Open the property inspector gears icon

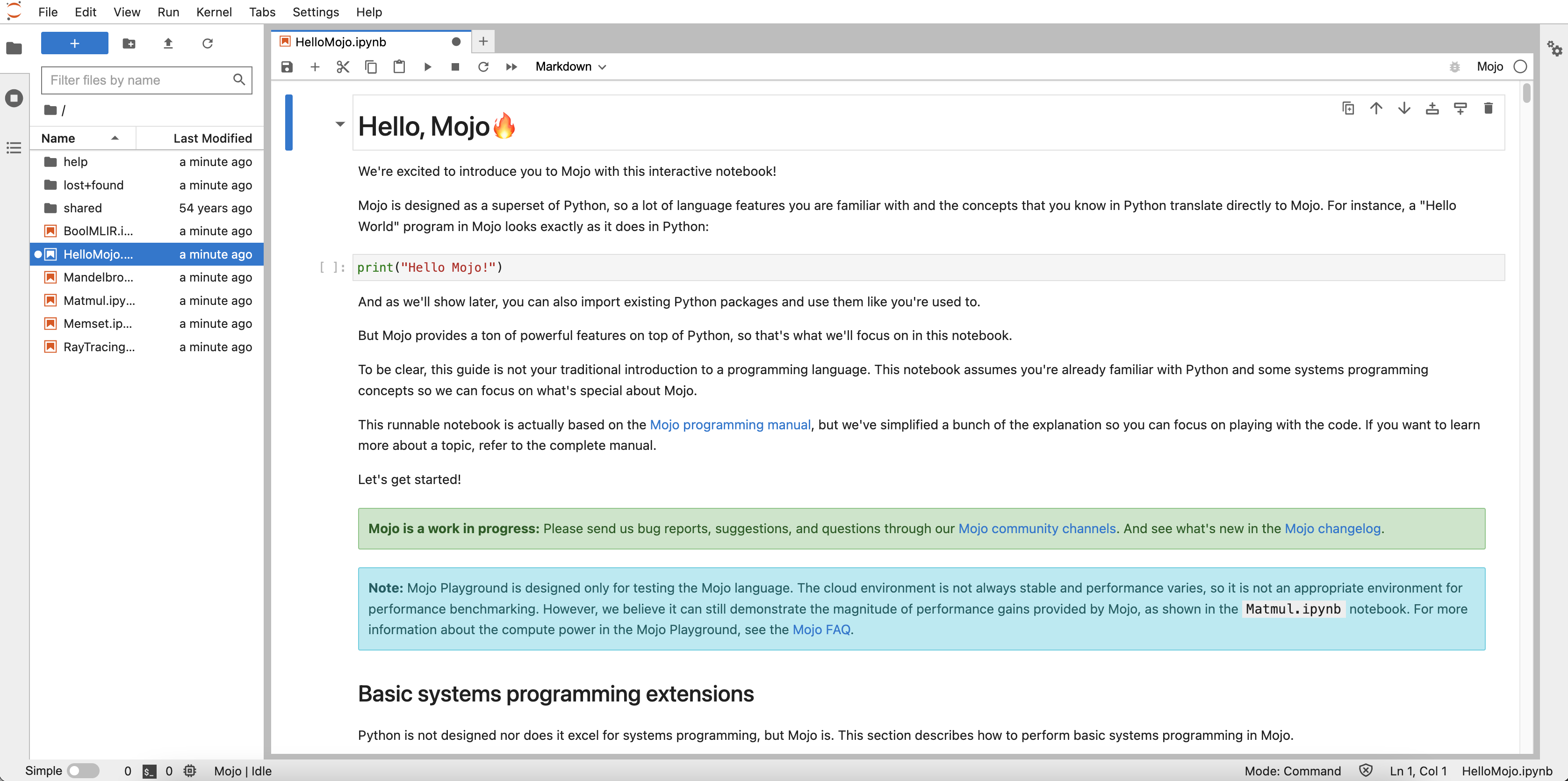point(1554,49)
